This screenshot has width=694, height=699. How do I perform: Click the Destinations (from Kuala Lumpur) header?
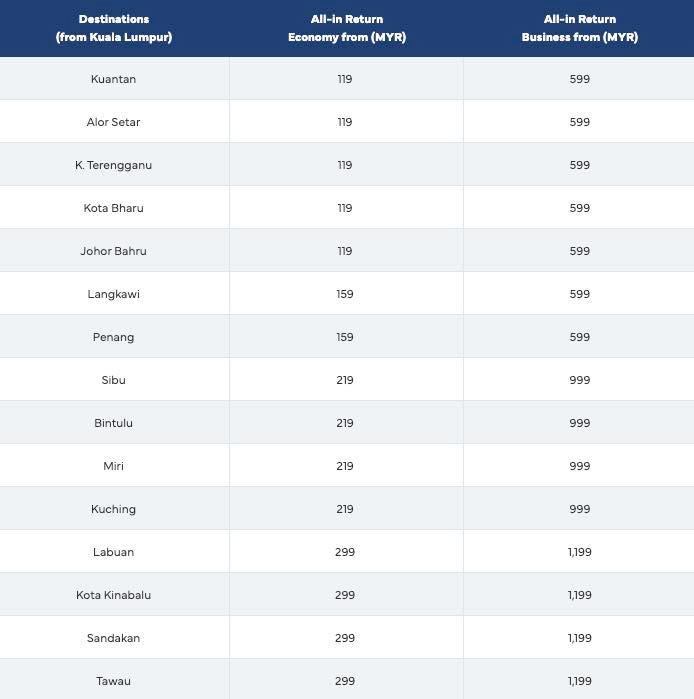[114, 28]
